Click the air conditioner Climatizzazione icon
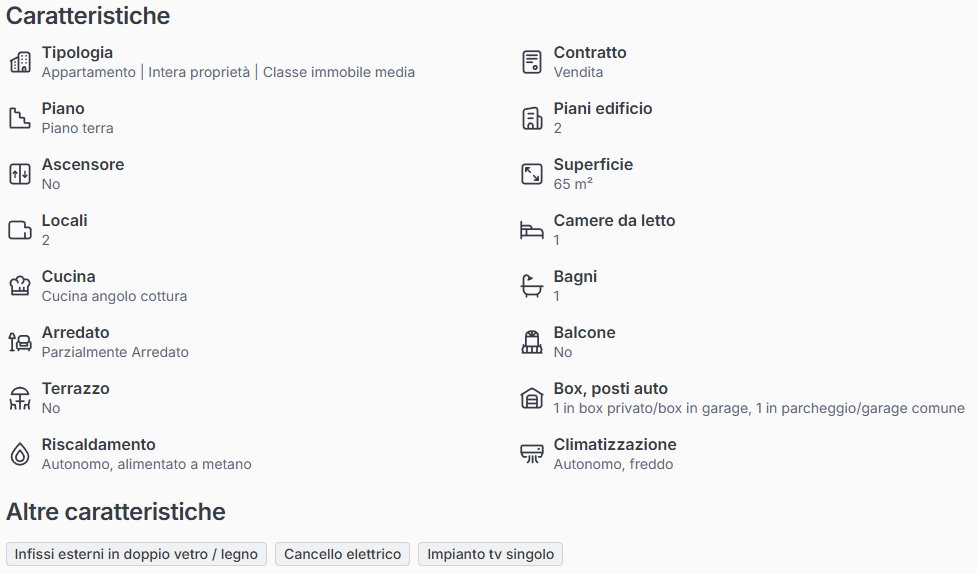 532,454
